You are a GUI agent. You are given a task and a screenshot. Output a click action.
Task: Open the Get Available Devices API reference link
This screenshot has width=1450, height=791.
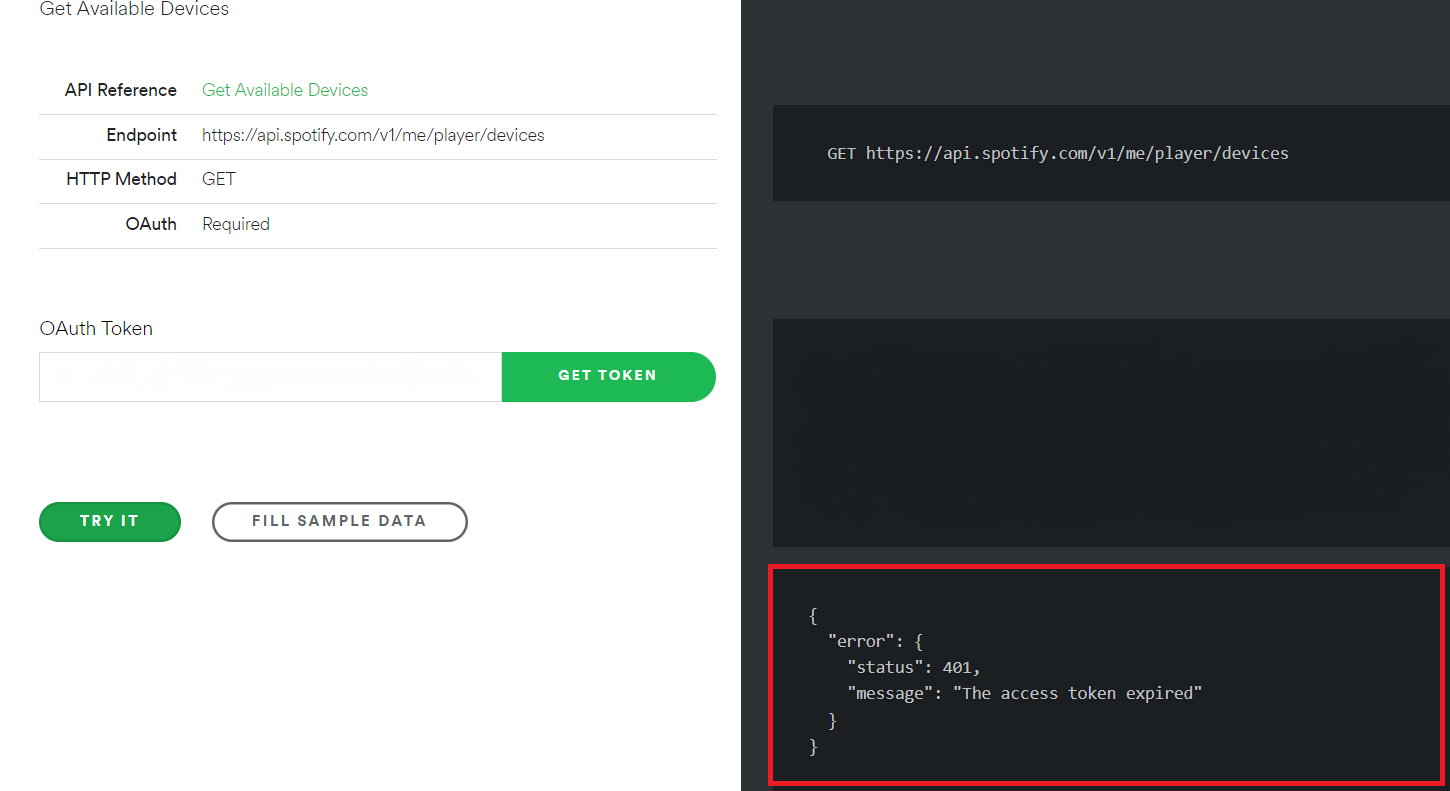pos(285,90)
